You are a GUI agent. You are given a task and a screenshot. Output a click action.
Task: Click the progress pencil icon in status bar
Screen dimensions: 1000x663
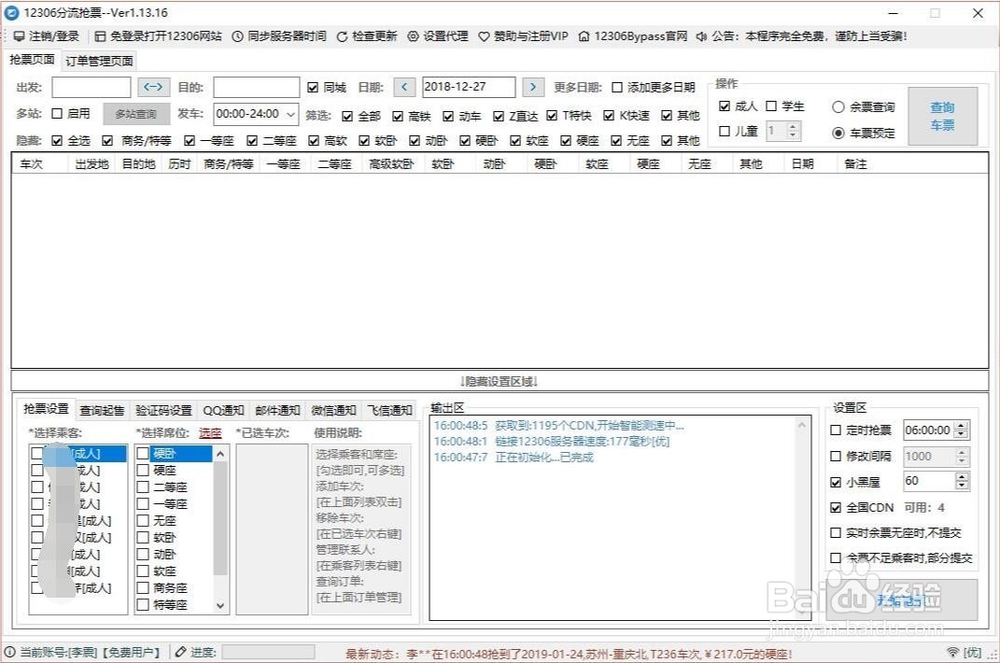pos(180,652)
